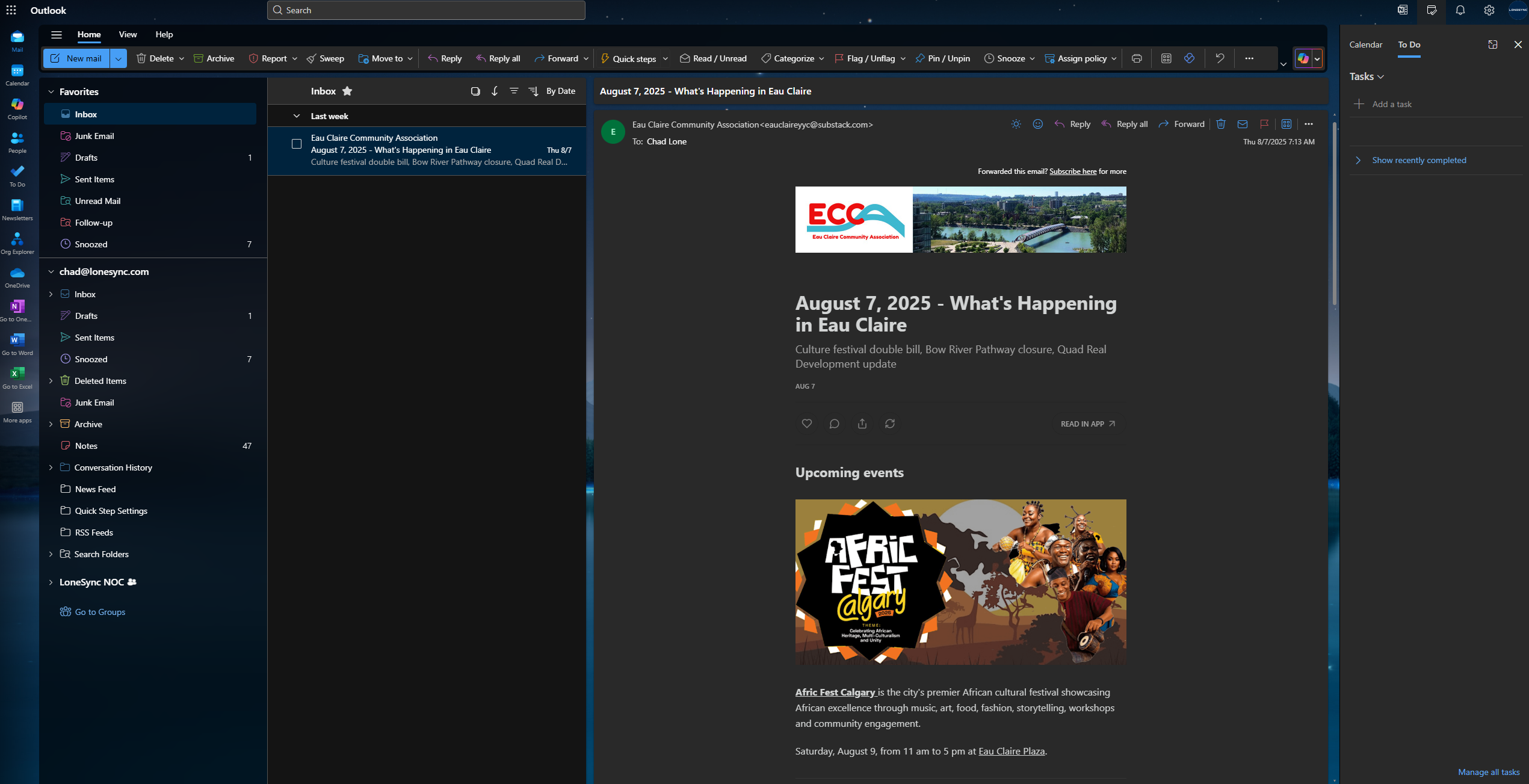Open the app launcher waffle icon
The height and width of the screenshot is (784, 1529).
coord(11,10)
